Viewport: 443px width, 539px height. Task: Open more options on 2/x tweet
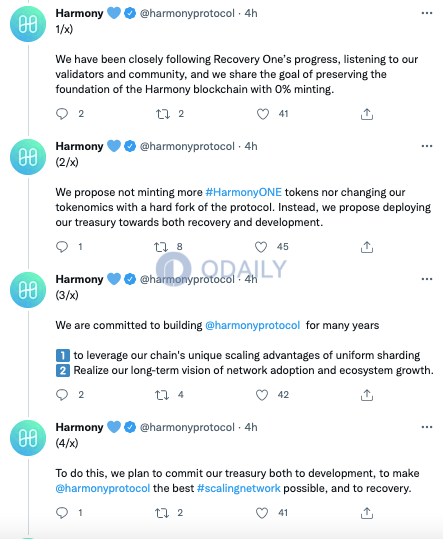tap(427, 146)
